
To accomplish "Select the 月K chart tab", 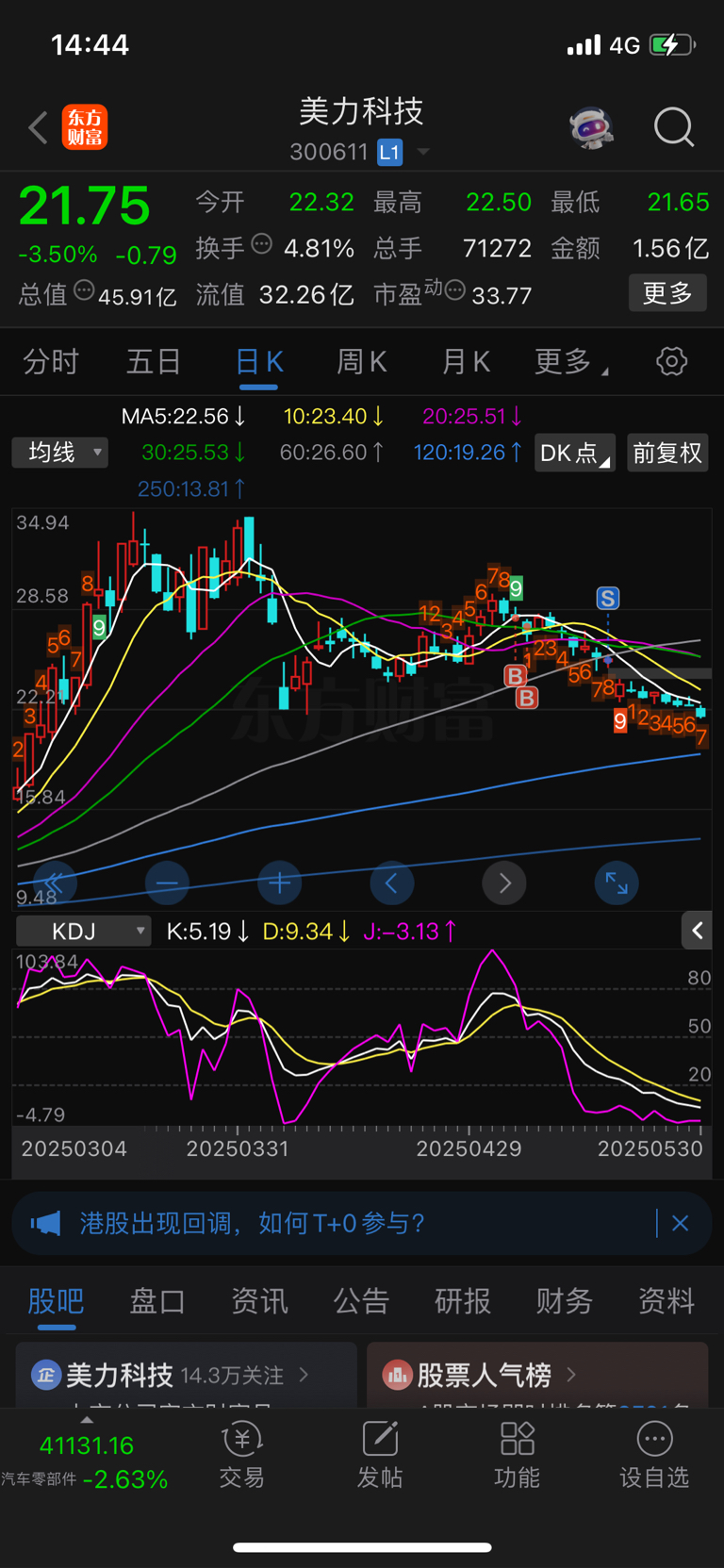I will coord(466,362).
